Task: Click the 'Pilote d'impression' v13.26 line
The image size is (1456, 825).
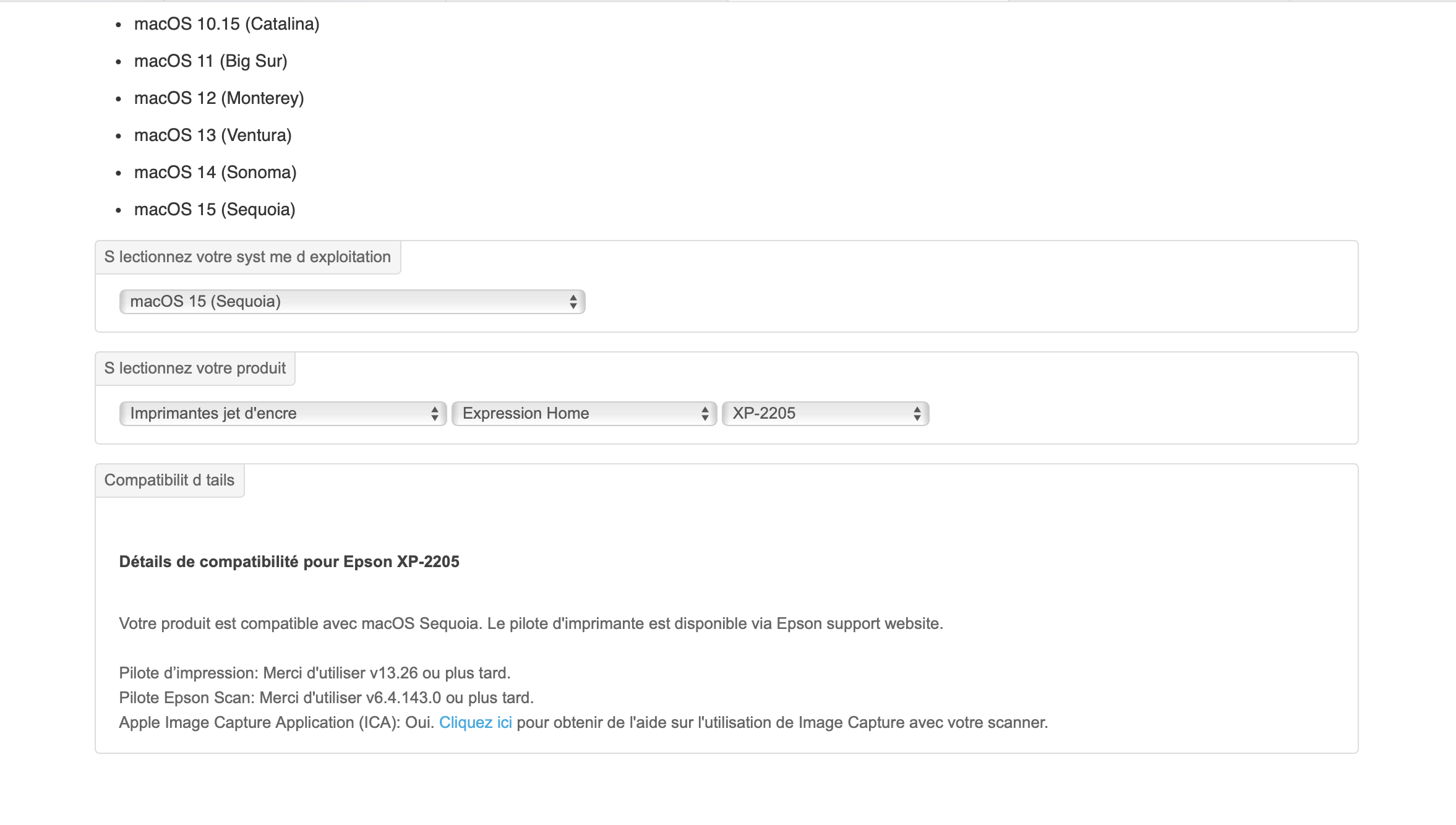Action: [314, 673]
